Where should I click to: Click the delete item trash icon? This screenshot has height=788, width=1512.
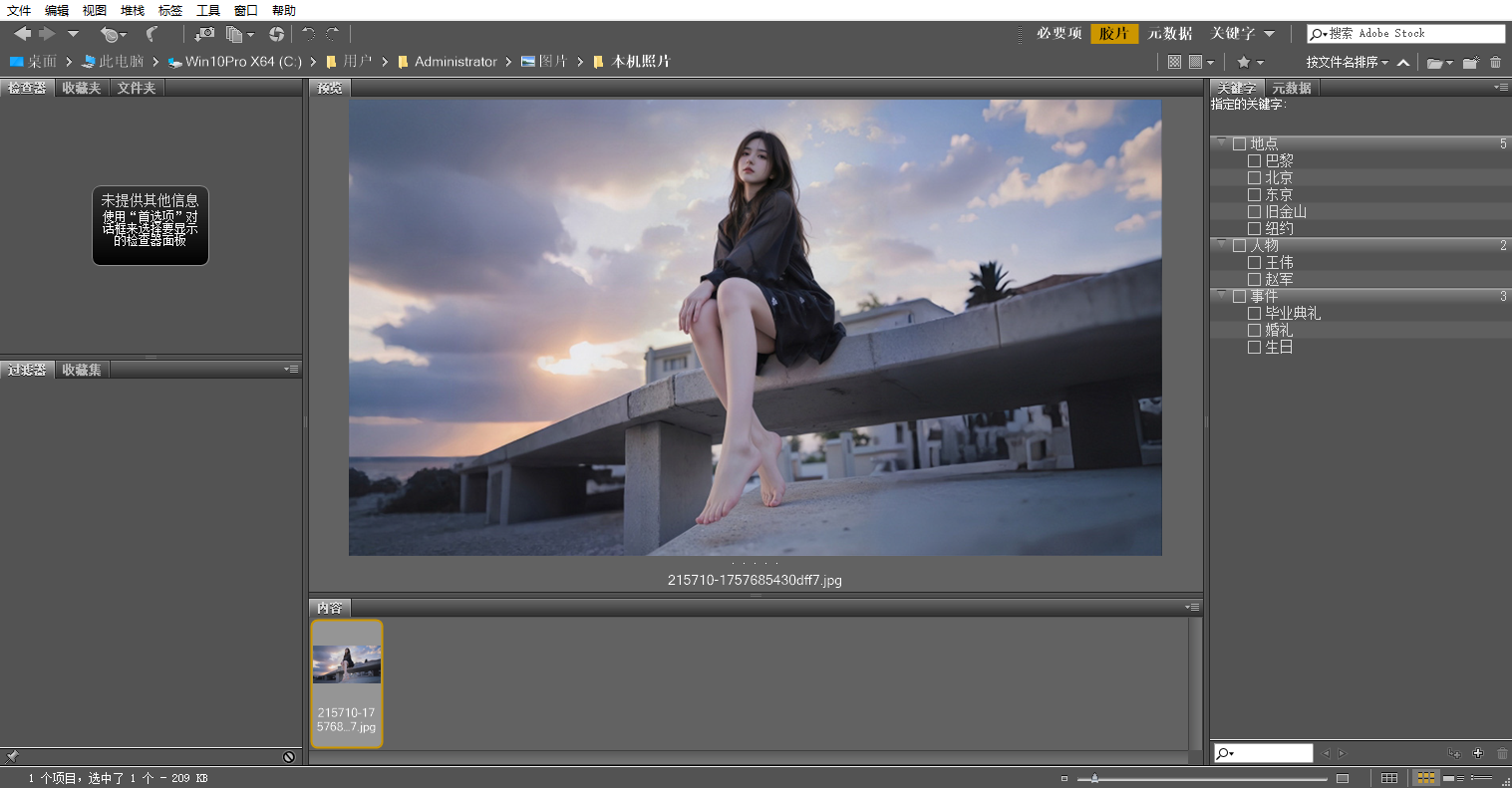(1493, 62)
